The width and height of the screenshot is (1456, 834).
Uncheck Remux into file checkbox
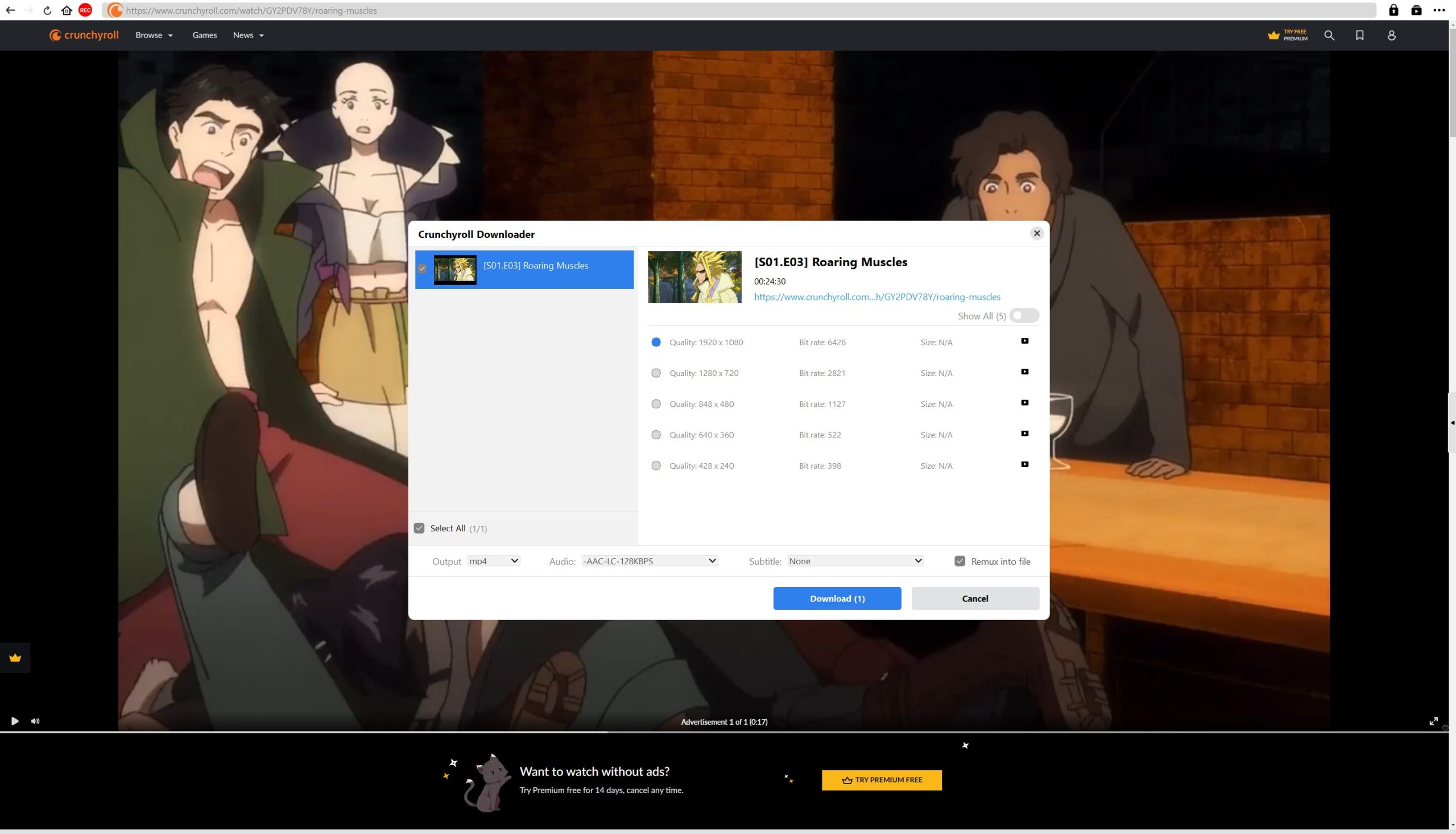point(959,561)
